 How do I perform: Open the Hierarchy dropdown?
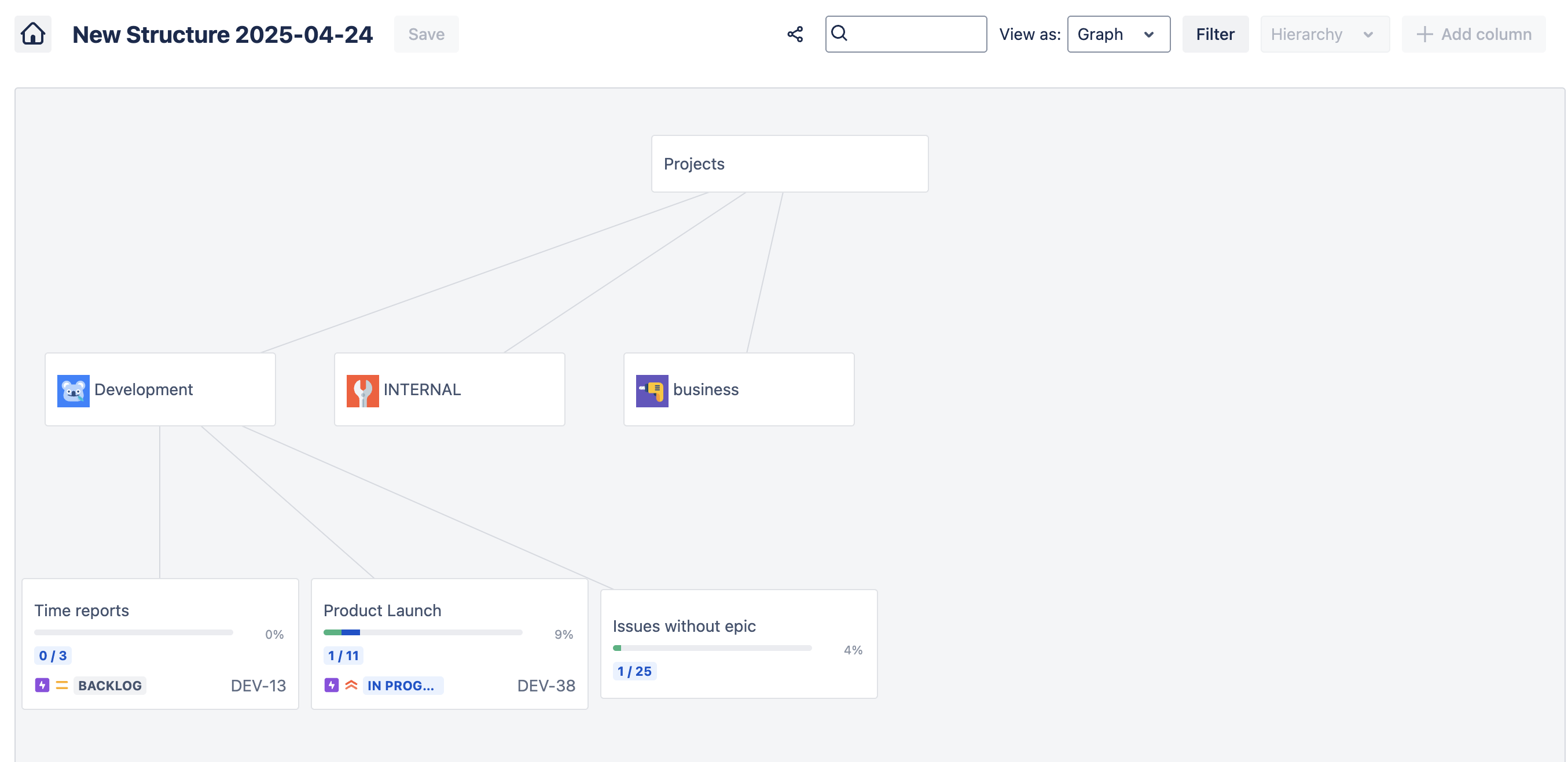[1324, 34]
